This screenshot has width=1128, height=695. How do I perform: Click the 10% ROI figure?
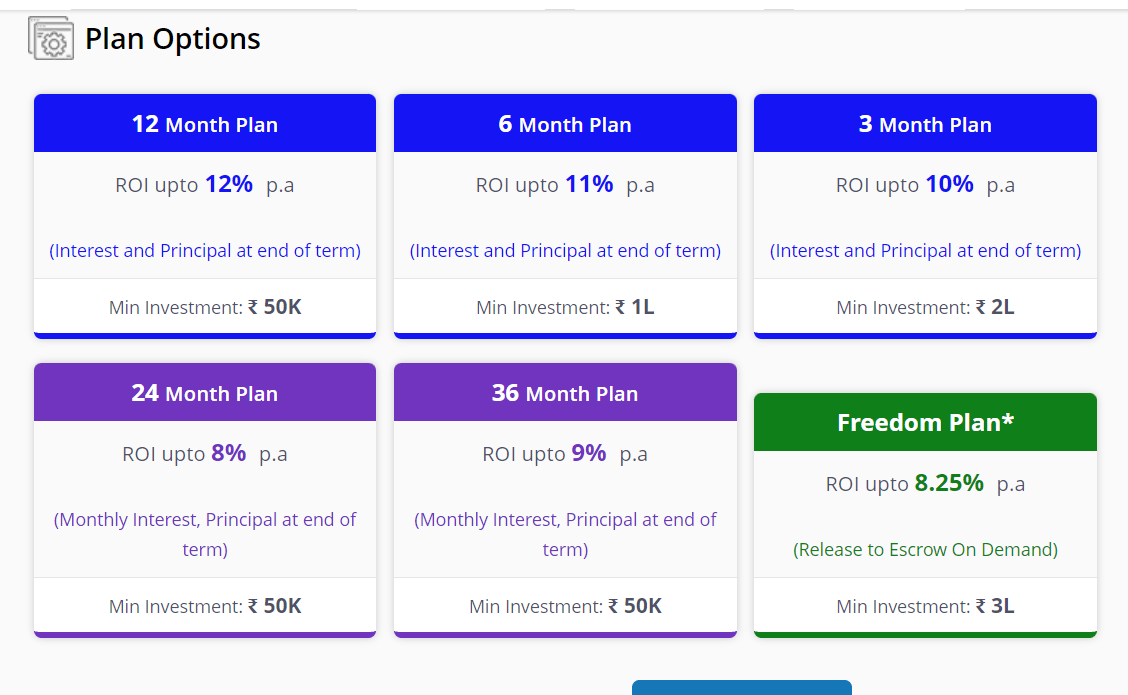coord(950,184)
